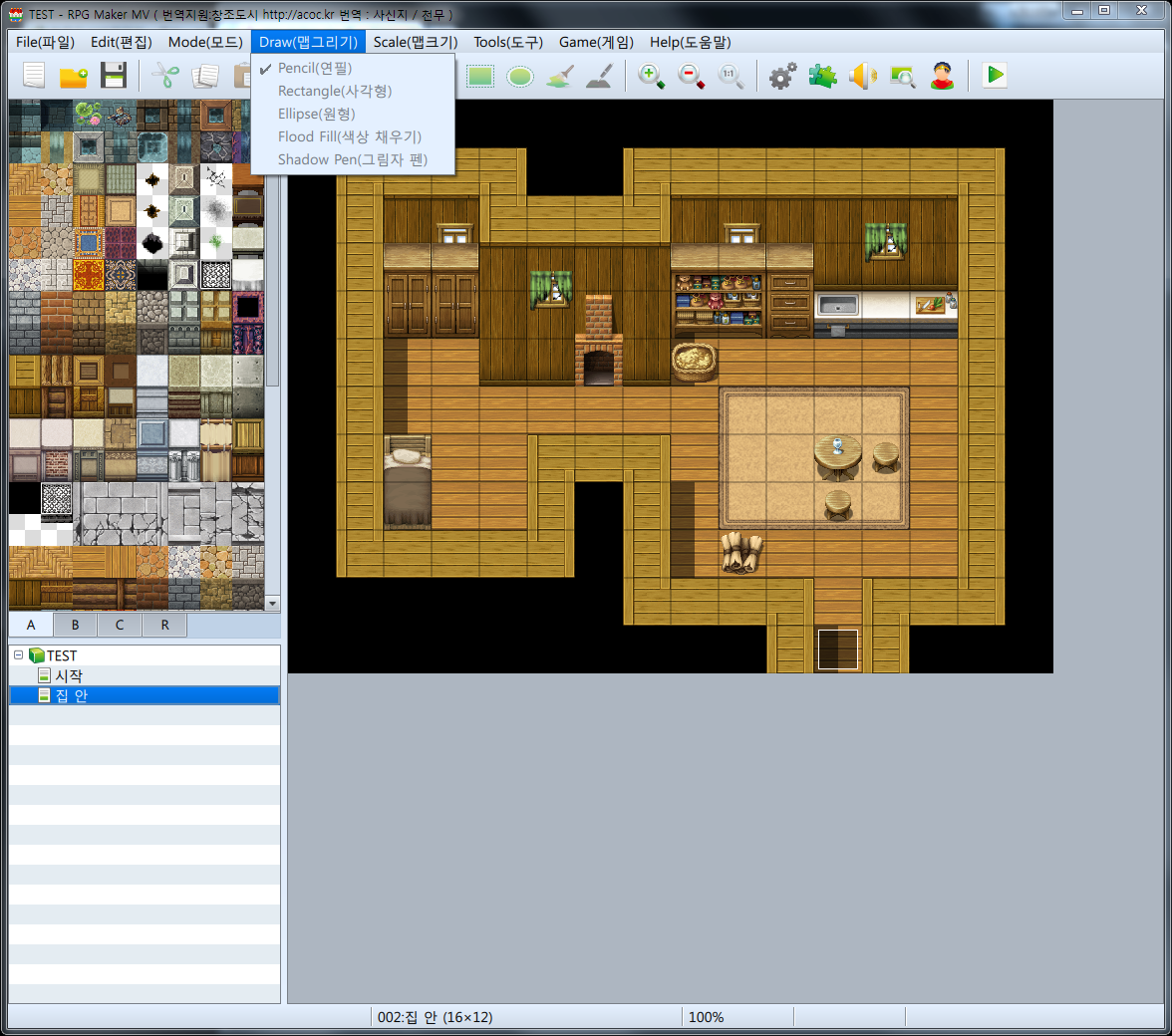
Task: Open the File(파일) menu
Action: (45, 42)
